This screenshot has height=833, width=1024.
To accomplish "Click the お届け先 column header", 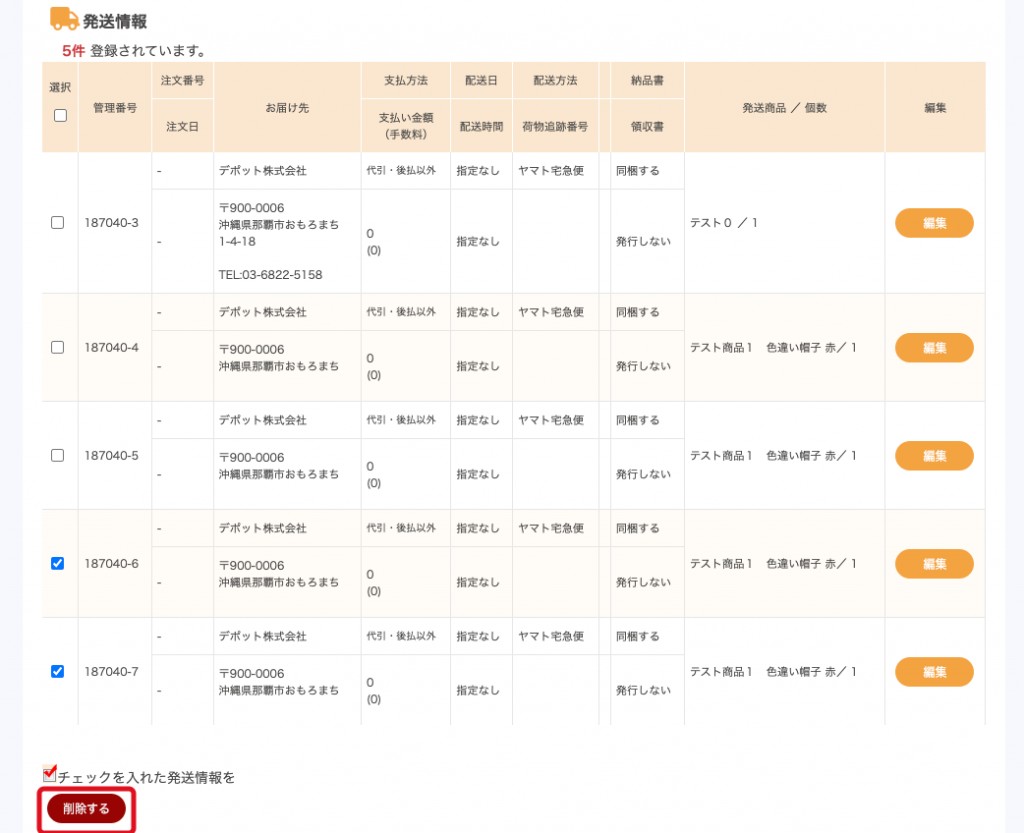I will coord(287,107).
